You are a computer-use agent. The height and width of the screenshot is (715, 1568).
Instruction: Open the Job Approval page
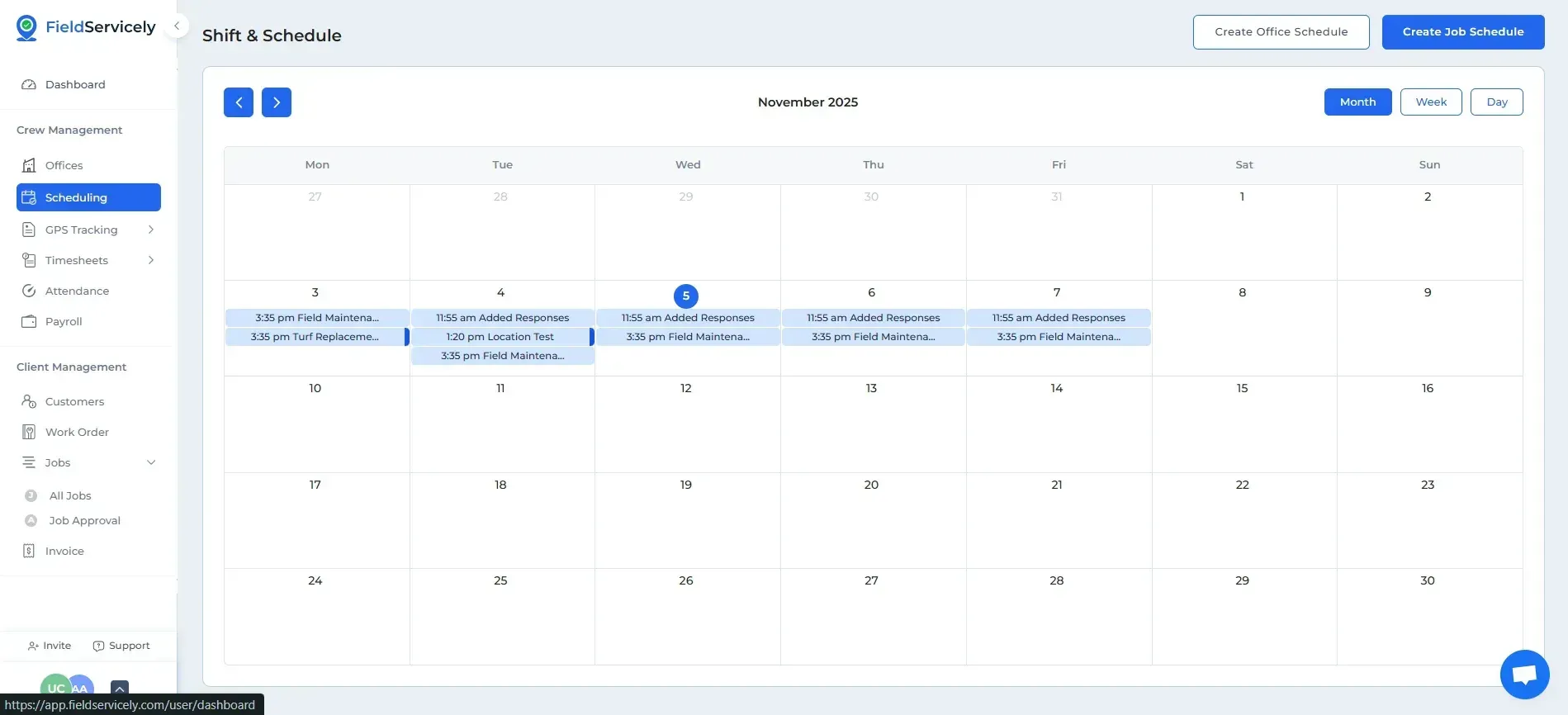(84, 520)
